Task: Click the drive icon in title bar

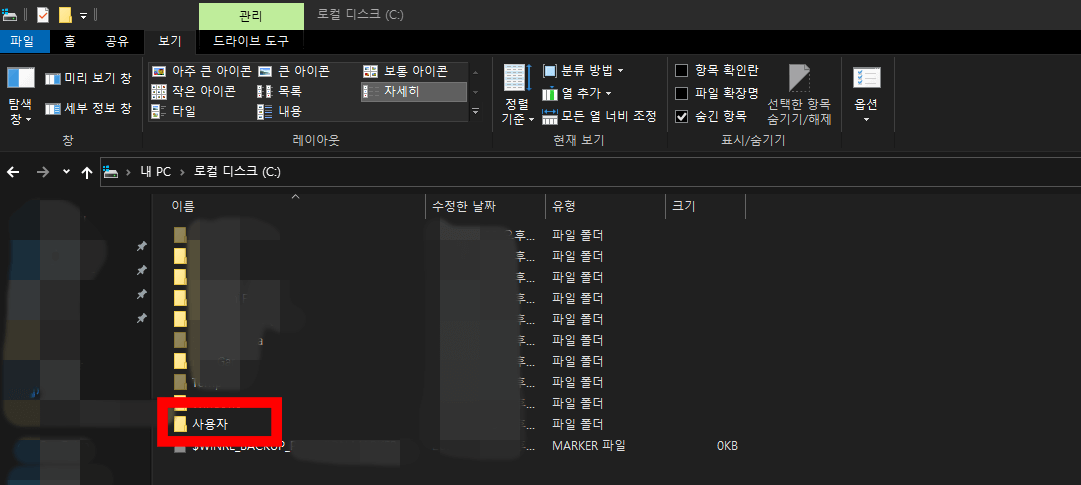Action: [10, 14]
